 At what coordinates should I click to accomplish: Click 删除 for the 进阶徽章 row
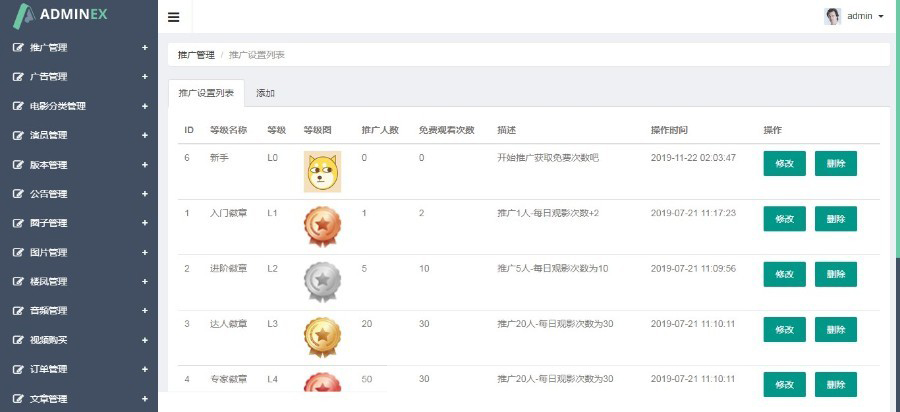tap(836, 274)
